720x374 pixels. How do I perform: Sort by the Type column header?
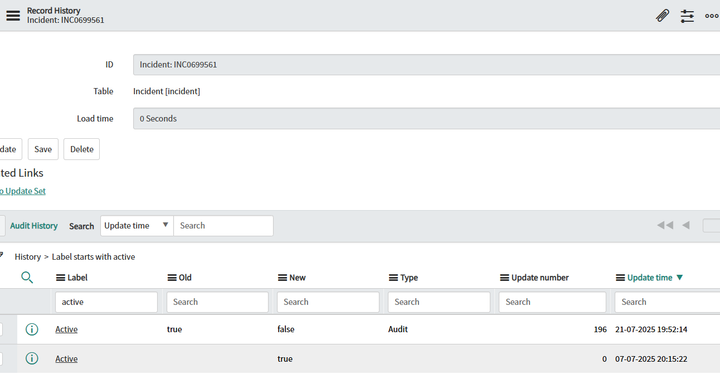[409, 278]
